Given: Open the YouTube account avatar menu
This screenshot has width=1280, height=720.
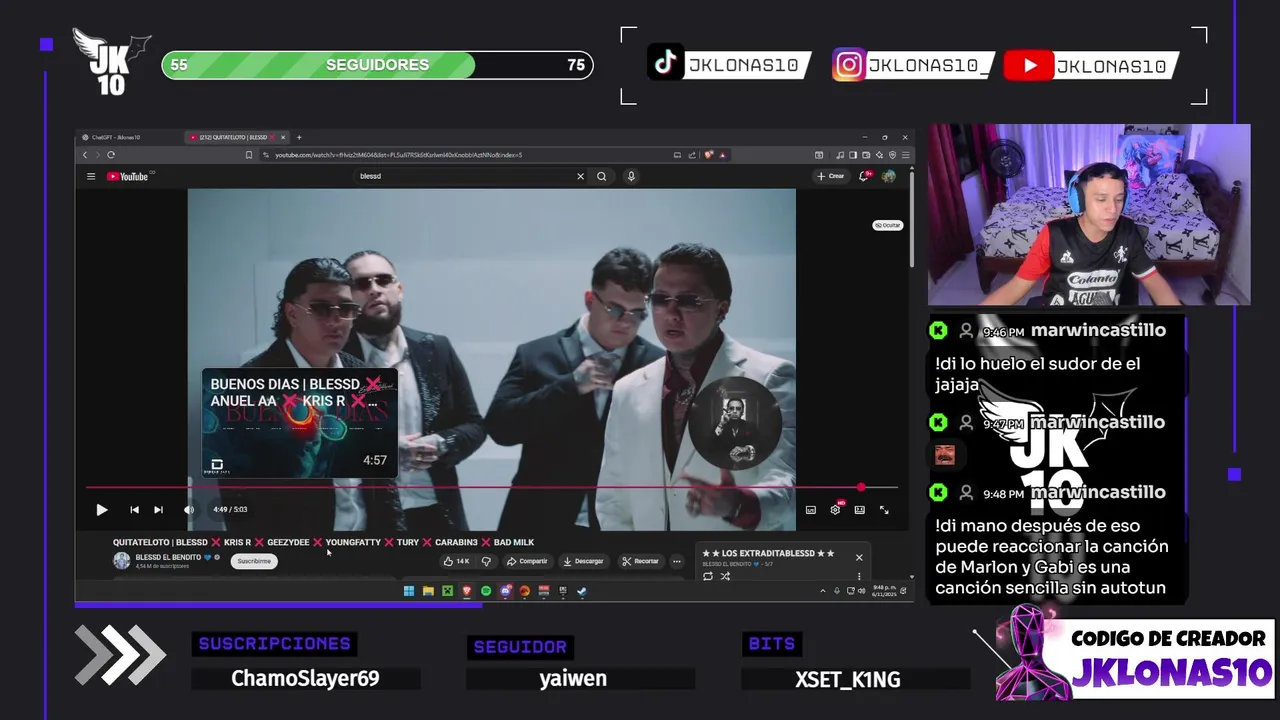Looking at the screenshot, I should 888,176.
